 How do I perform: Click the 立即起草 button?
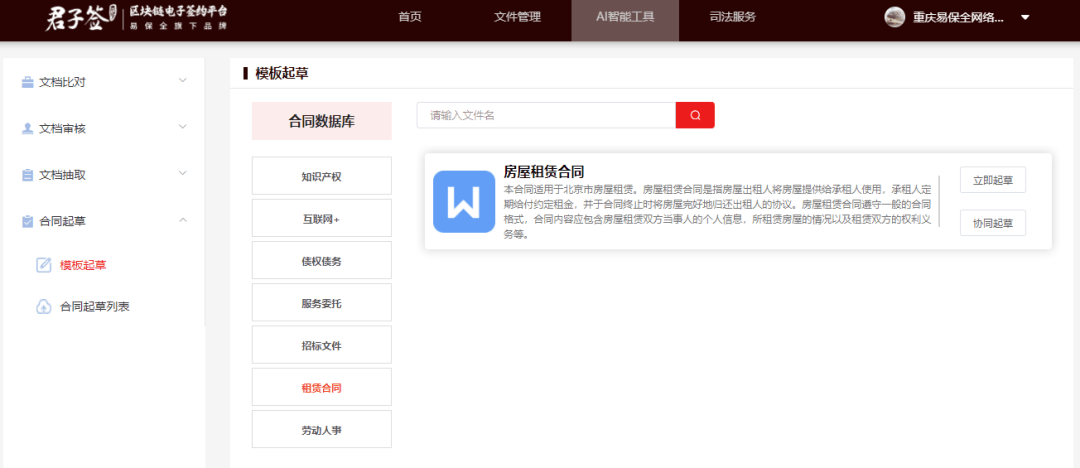pyautogui.click(x=992, y=180)
